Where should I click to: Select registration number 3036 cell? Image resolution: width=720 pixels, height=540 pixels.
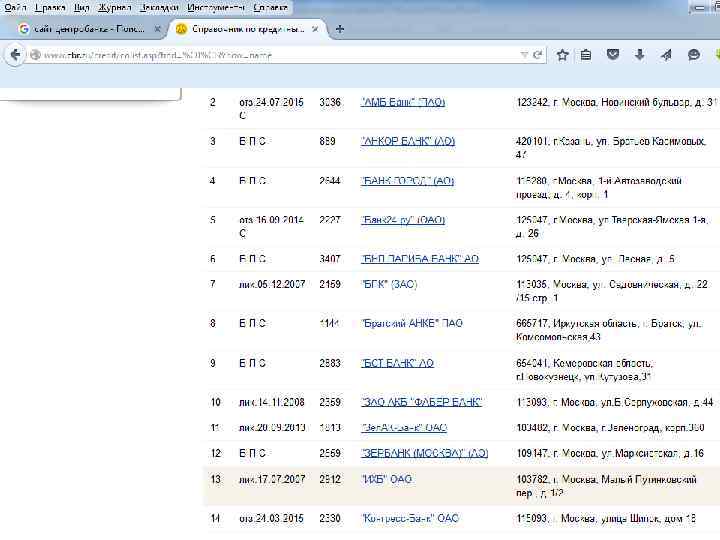click(330, 102)
